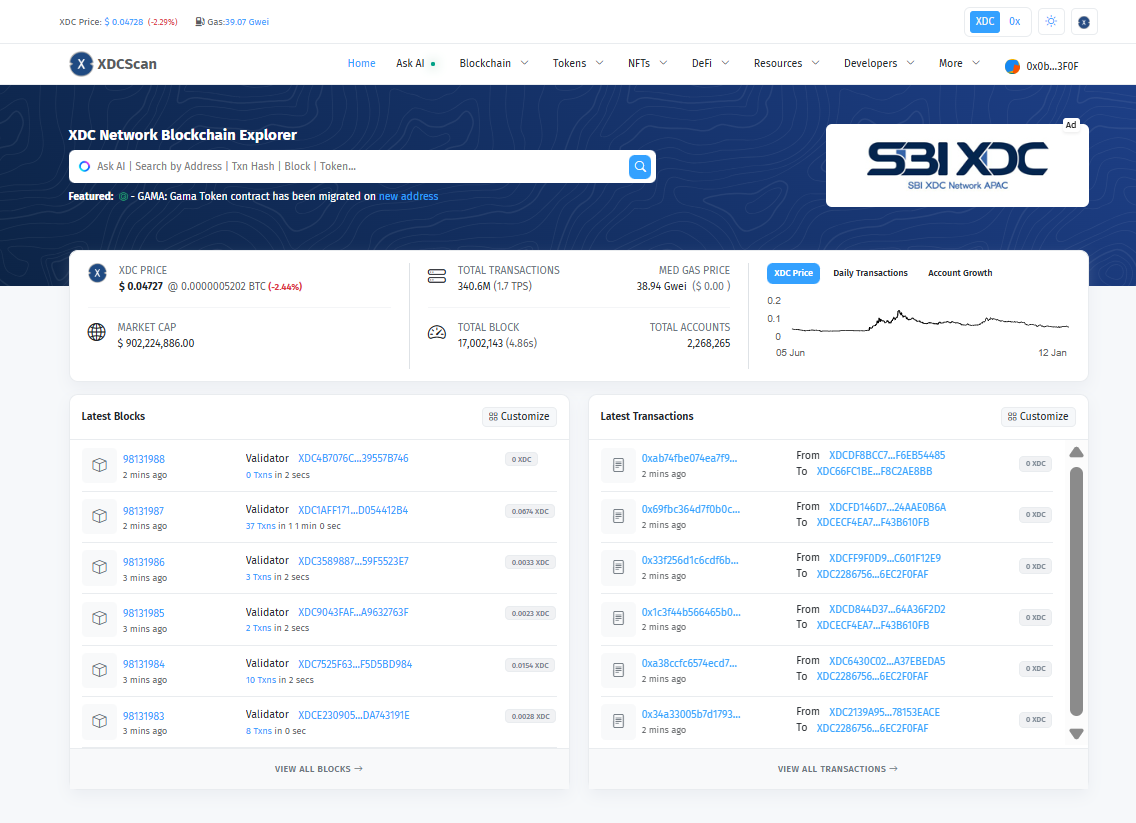This screenshot has width=1136, height=823.
Task: Select the Daily Transactions chart tab
Action: click(870, 273)
